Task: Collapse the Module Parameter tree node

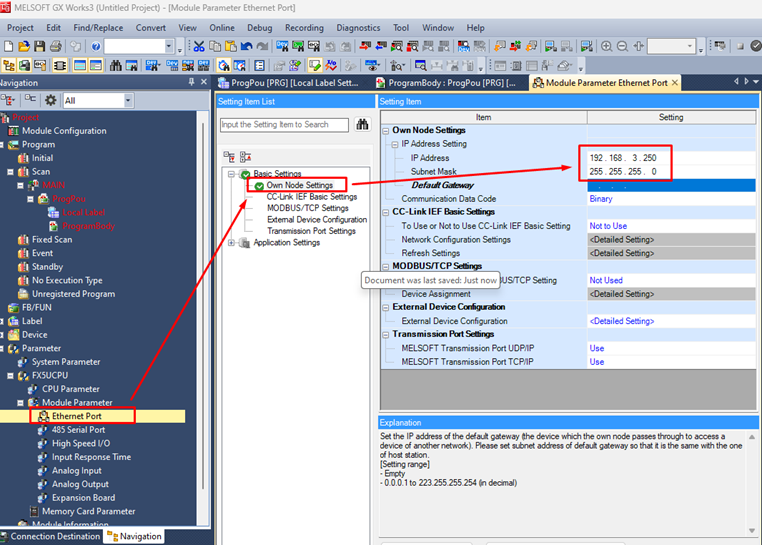Action: point(20,403)
